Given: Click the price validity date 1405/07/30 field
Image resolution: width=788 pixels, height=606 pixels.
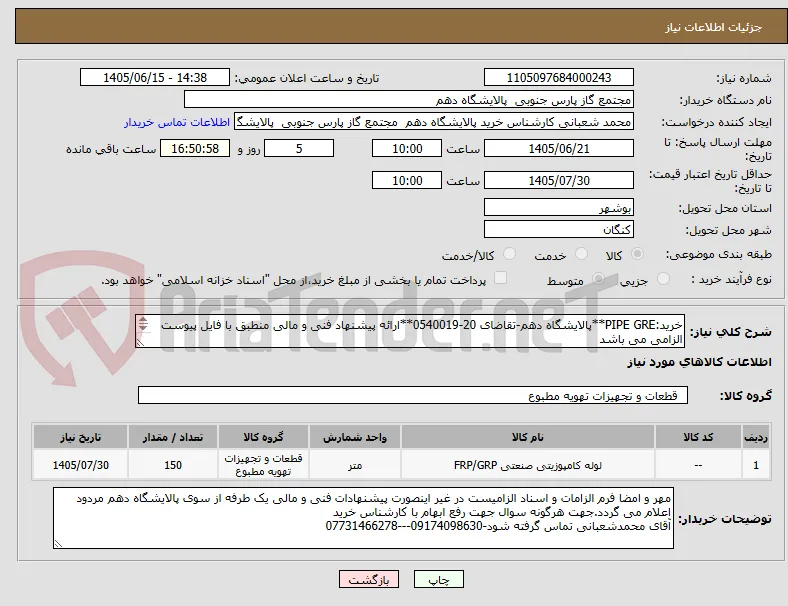Looking at the screenshot, I should pyautogui.click(x=558, y=180).
